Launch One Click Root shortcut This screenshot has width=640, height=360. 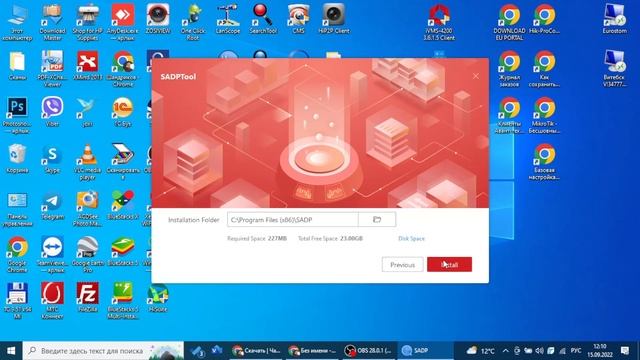tap(193, 22)
